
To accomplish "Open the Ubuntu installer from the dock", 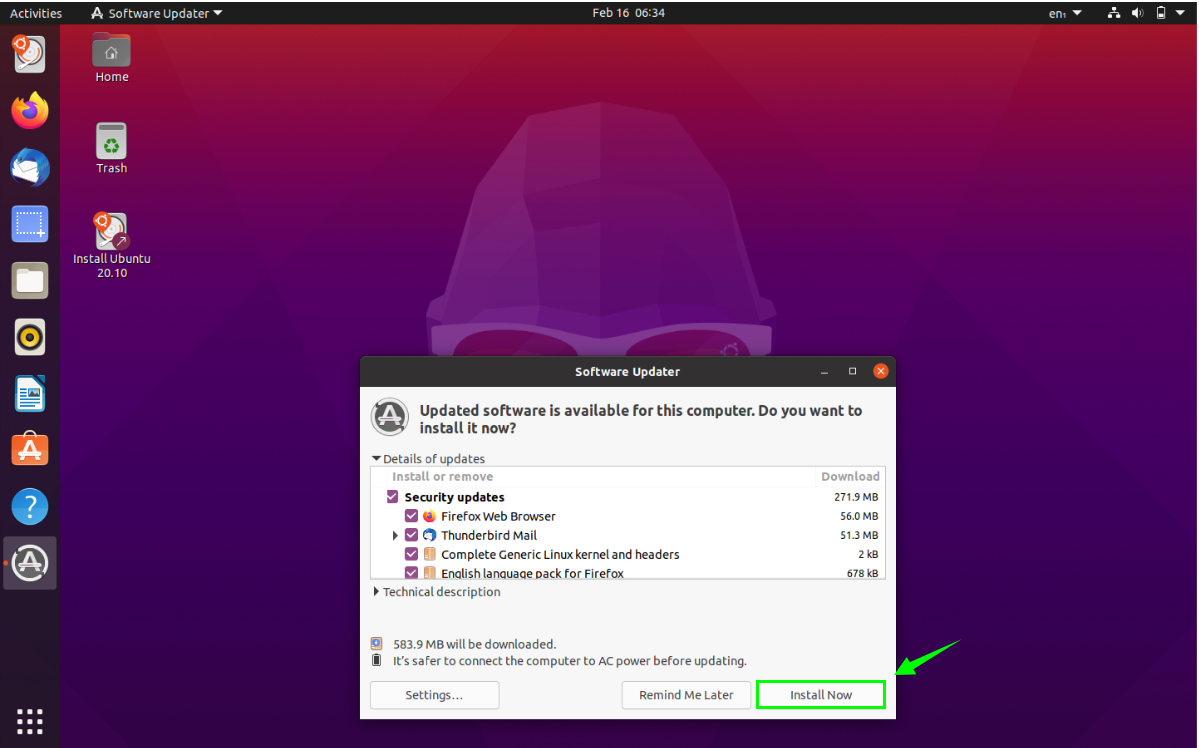I will tap(30, 54).
